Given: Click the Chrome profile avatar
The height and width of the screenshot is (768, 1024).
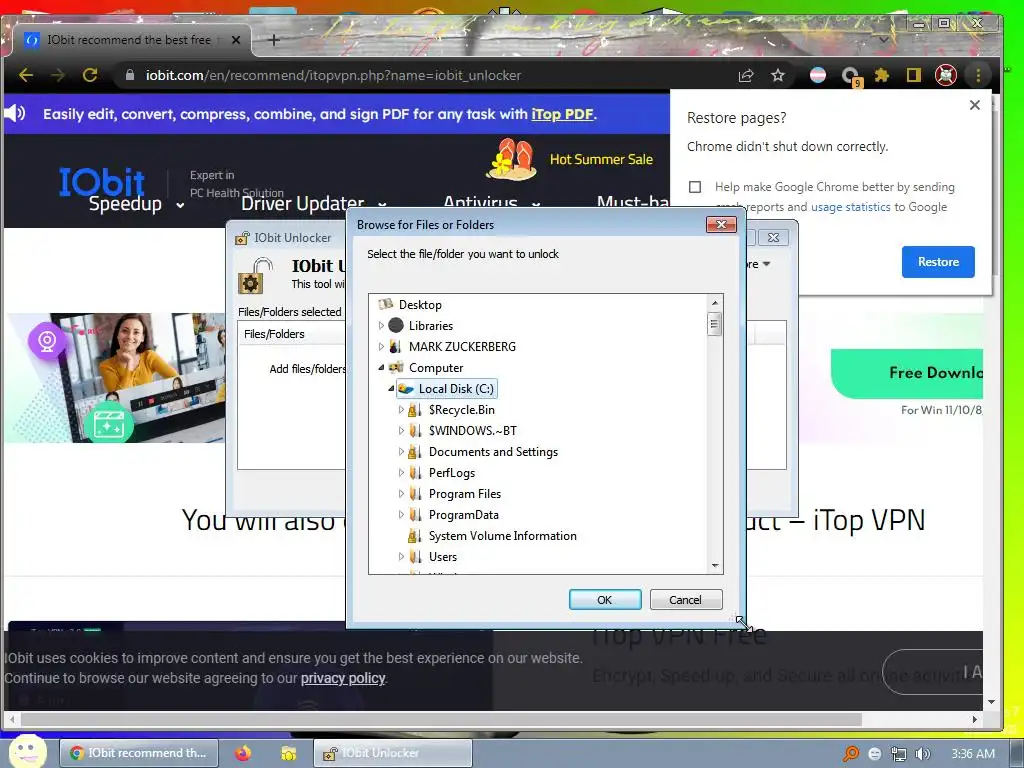Looking at the screenshot, I should pyautogui.click(x=946, y=76).
